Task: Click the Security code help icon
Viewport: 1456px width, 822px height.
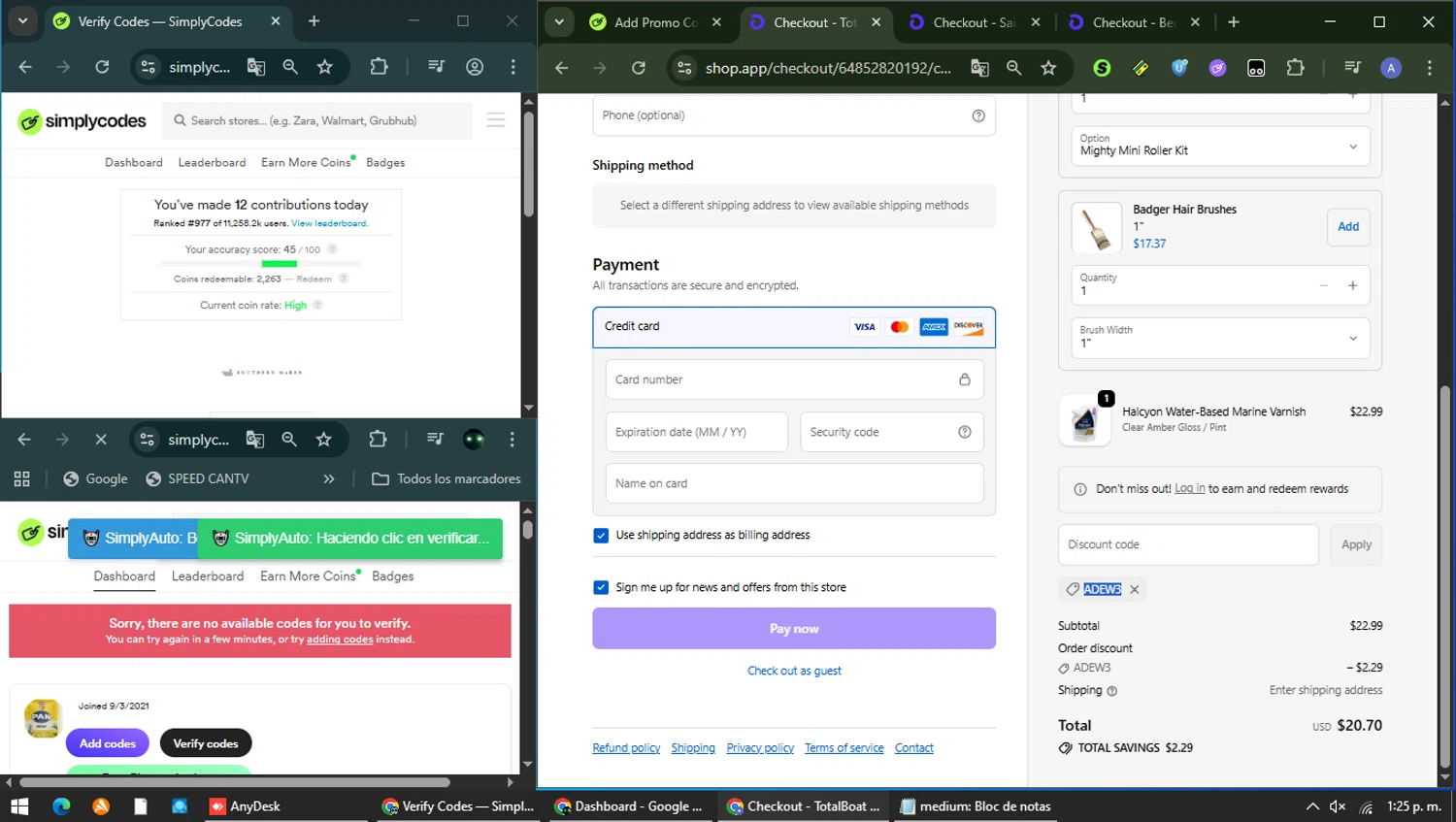Action: point(965,432)
